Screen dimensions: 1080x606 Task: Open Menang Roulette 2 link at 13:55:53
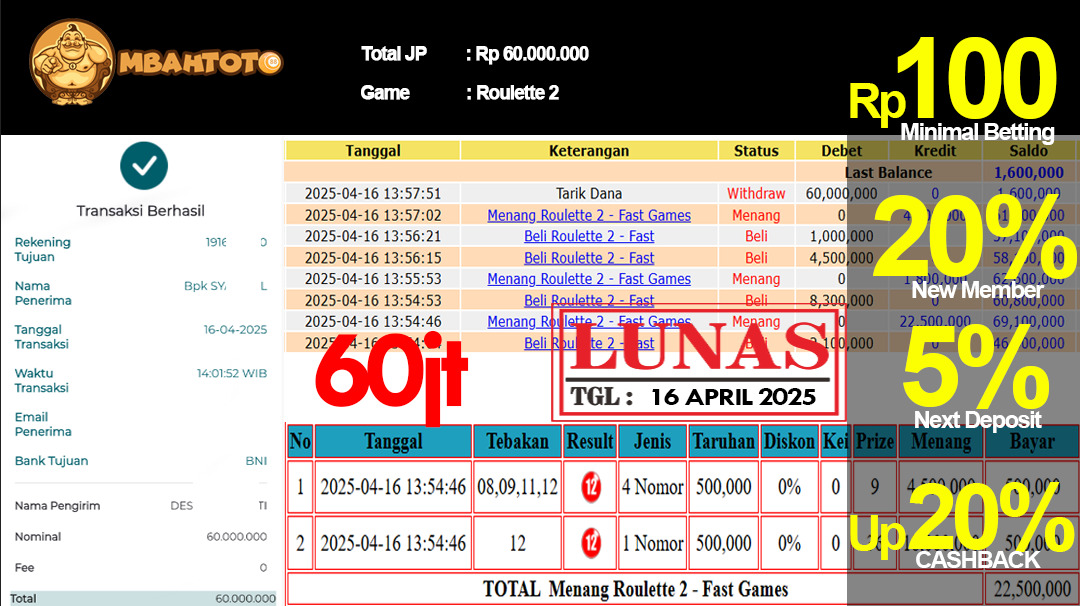click(589, 279)
